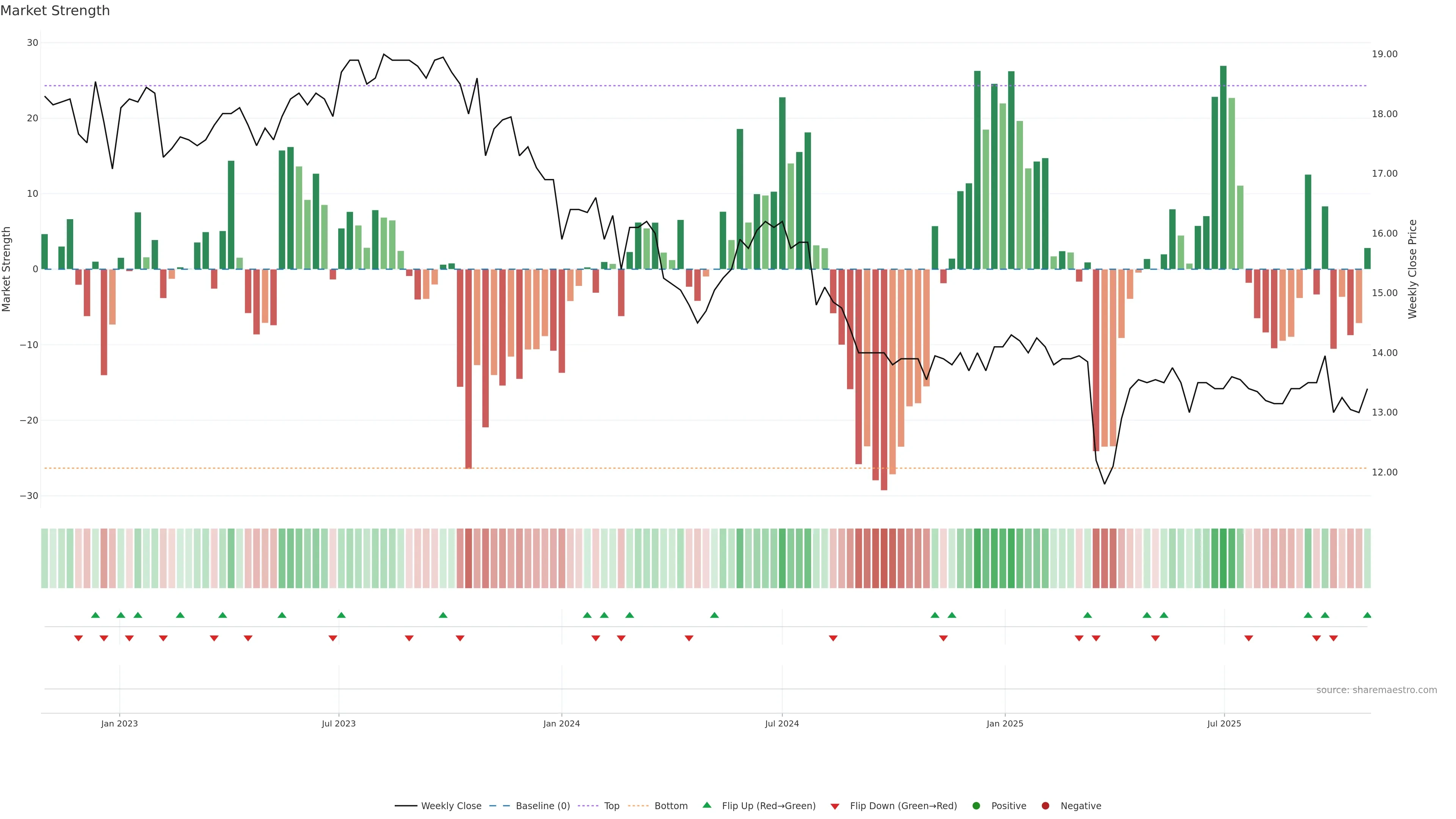Click the red Flip Down triangle legend icon
Screen dimensions: 1456x819
[x=835, y=806]
